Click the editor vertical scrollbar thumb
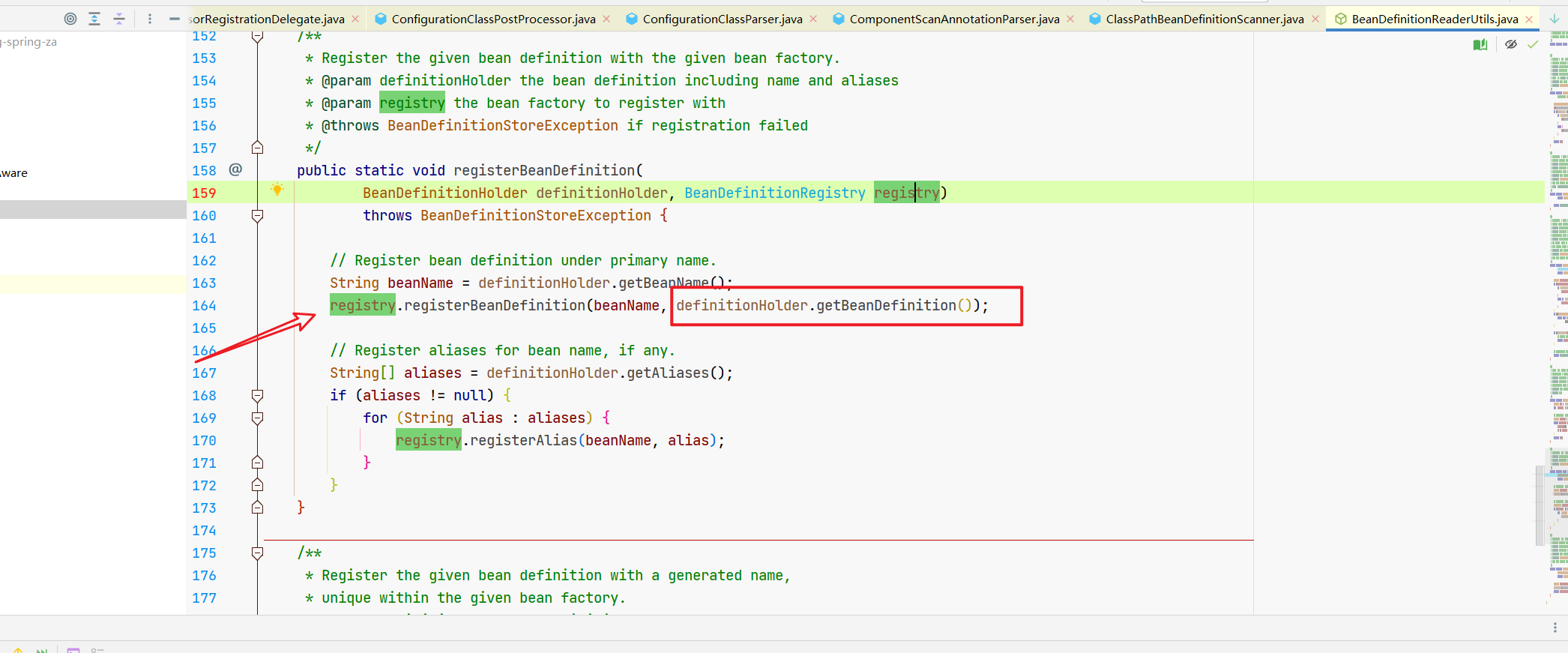1568x653 pixels. point(1540,505)
